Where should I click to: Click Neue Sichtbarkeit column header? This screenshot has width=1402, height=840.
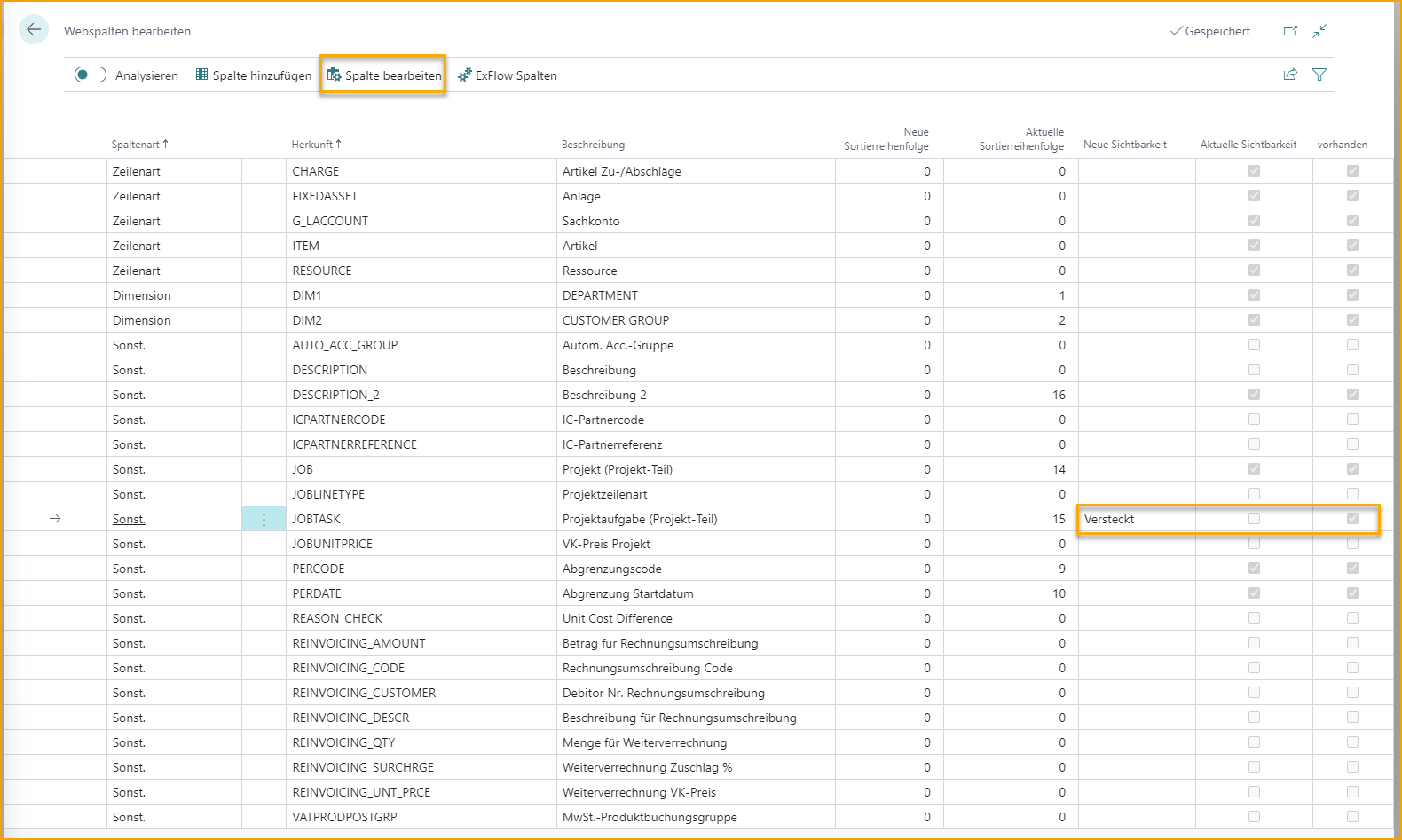tap(1125, 145)
